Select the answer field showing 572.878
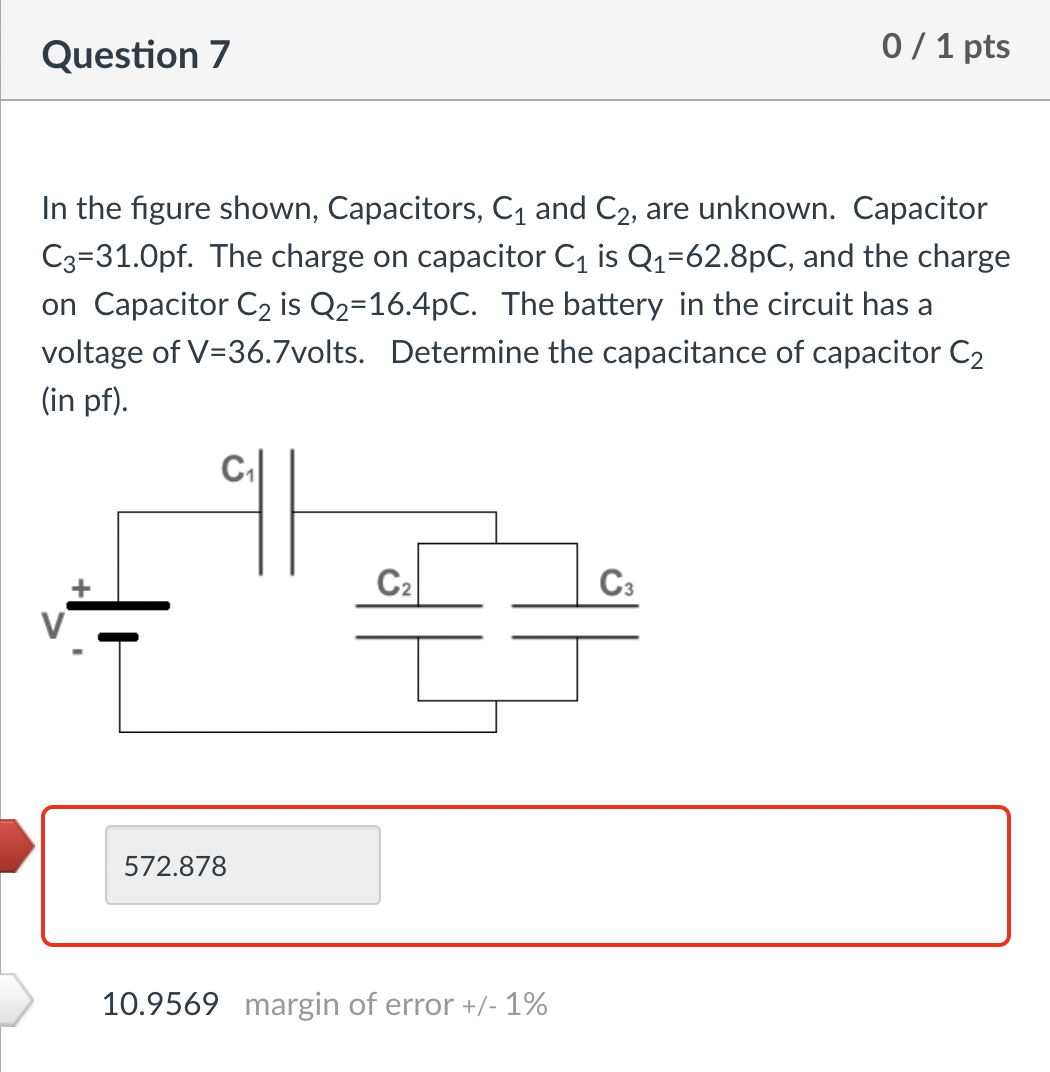The image size is (1050, 1072). 242,865
